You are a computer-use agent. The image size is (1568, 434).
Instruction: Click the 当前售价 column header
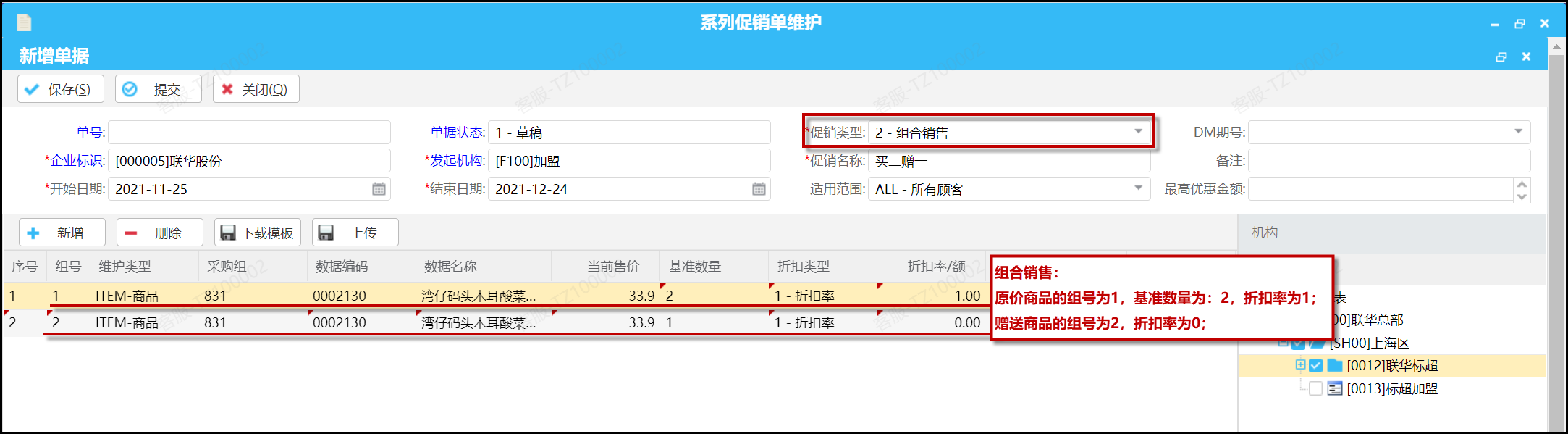[612, 267]
